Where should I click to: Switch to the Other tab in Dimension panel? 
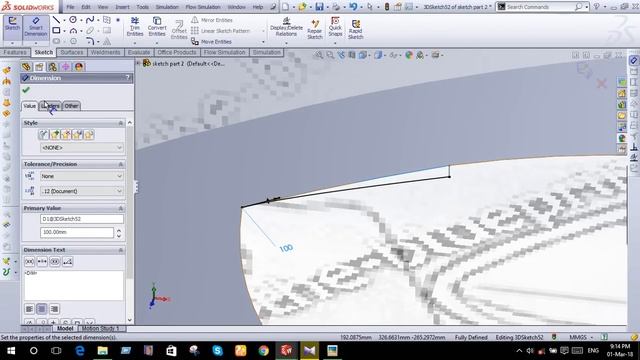click(x=71, y=106)
